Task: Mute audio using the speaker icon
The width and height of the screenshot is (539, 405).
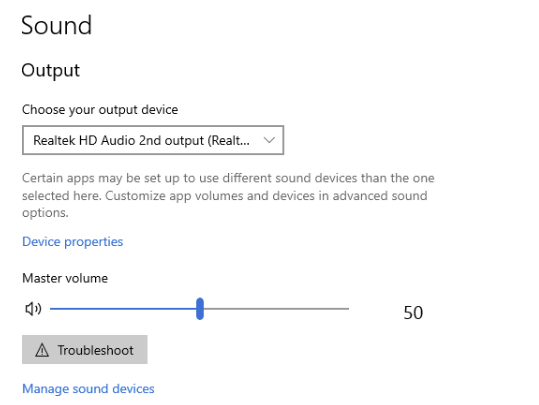Action: (33, 309)
